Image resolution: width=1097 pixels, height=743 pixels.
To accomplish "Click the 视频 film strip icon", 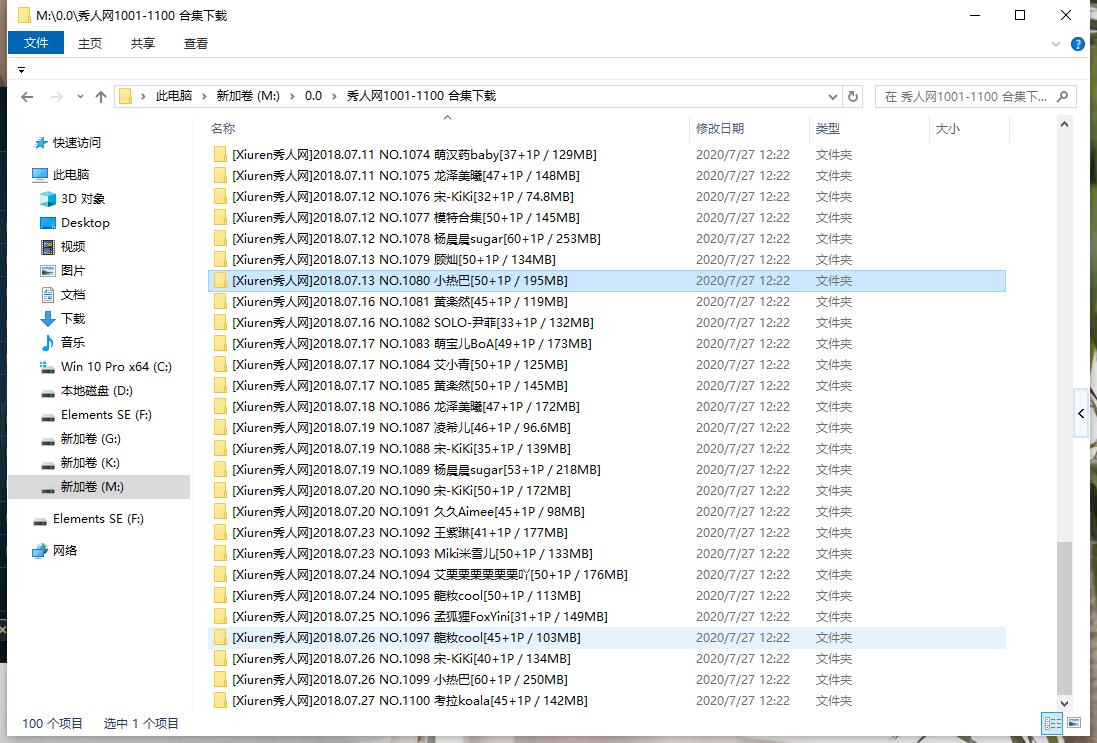I will (48, 247).
